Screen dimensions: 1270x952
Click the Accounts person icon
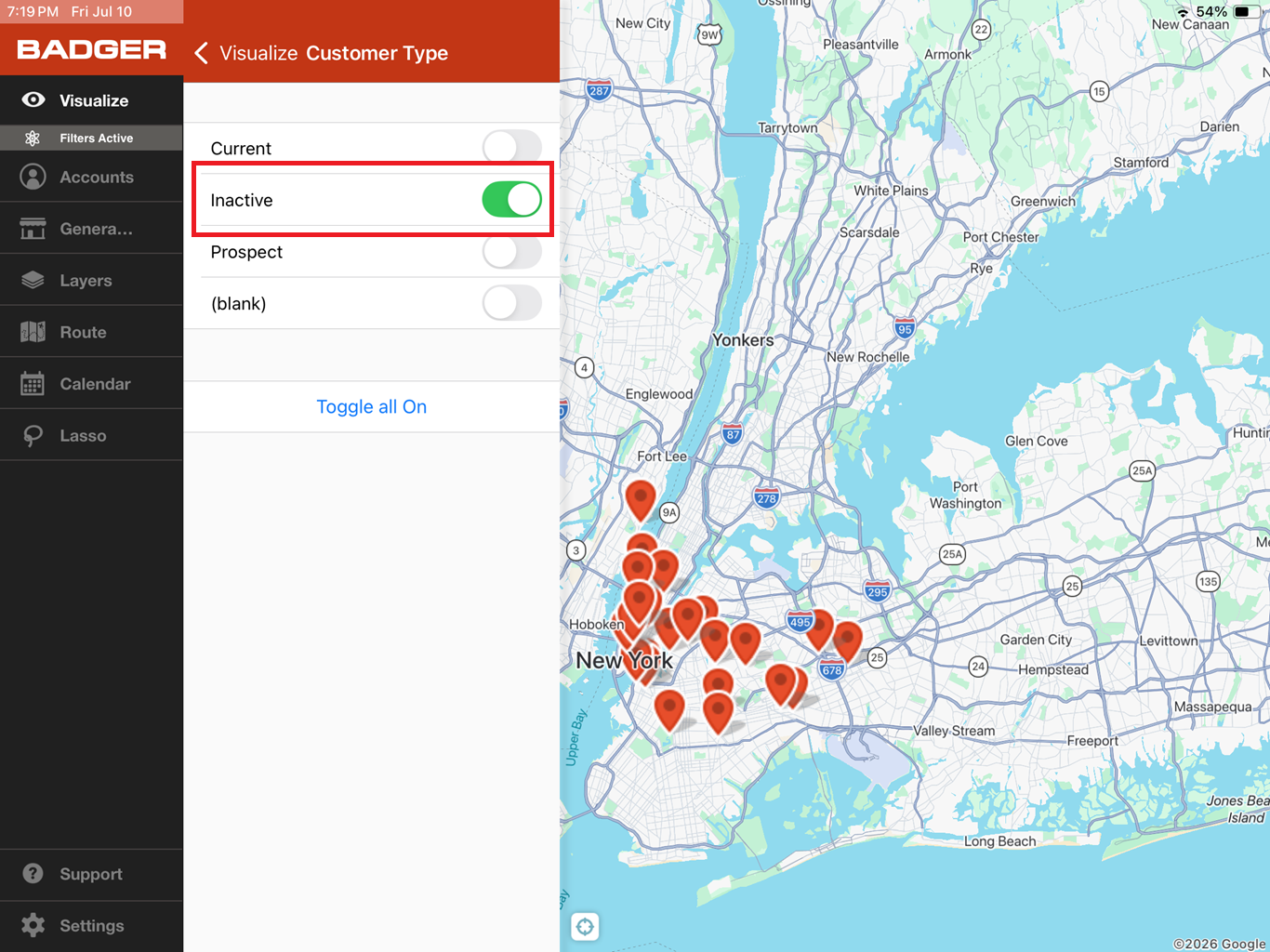tap(33, 177)
